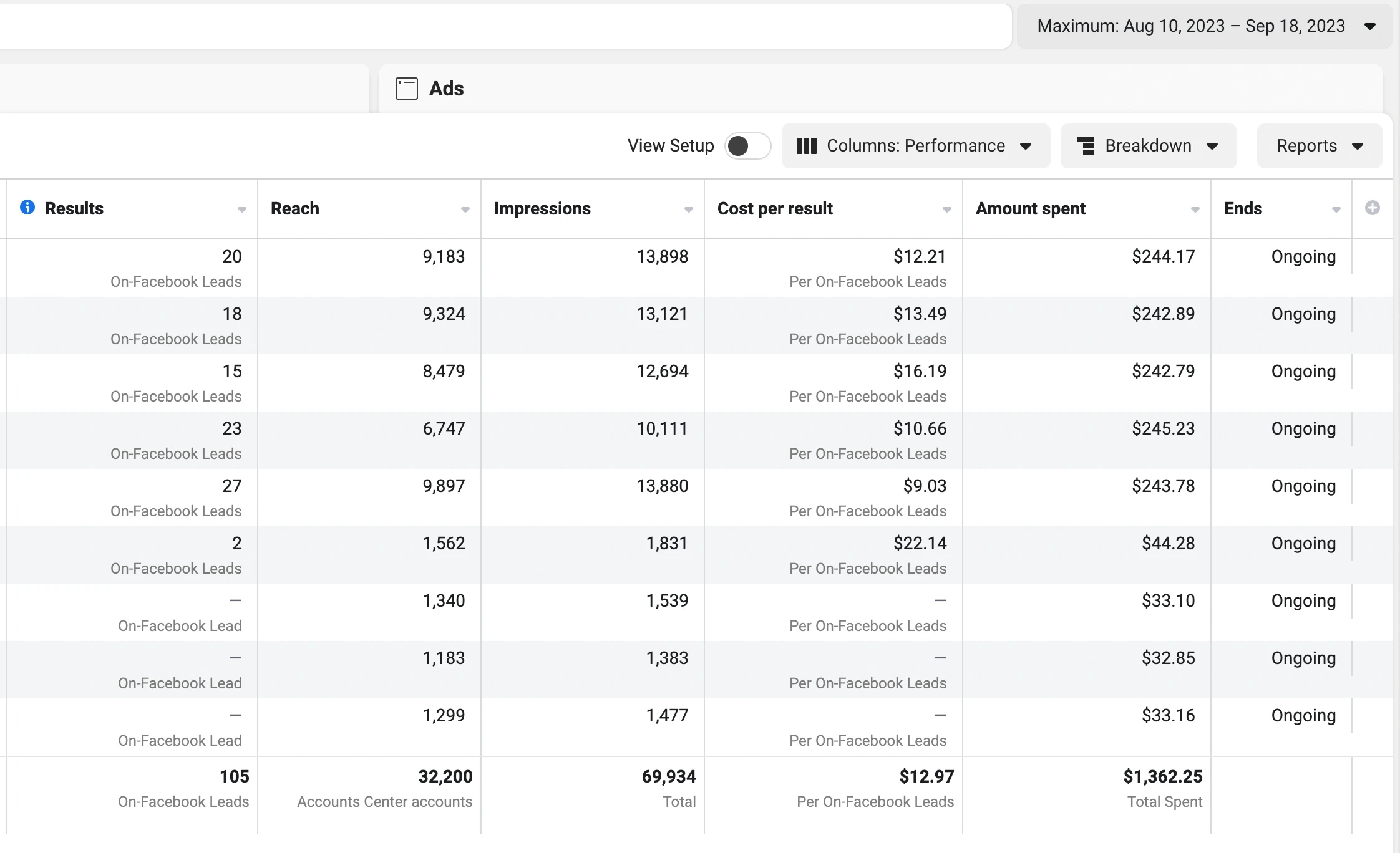Select total spent $1,362.25

tap(1163, 776)
